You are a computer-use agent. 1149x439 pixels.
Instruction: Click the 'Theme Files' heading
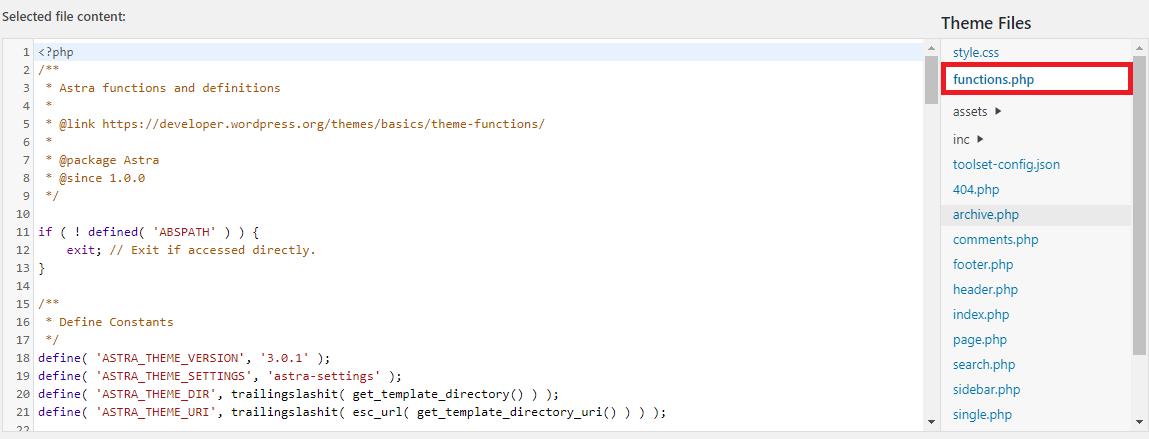click(986, 23)
